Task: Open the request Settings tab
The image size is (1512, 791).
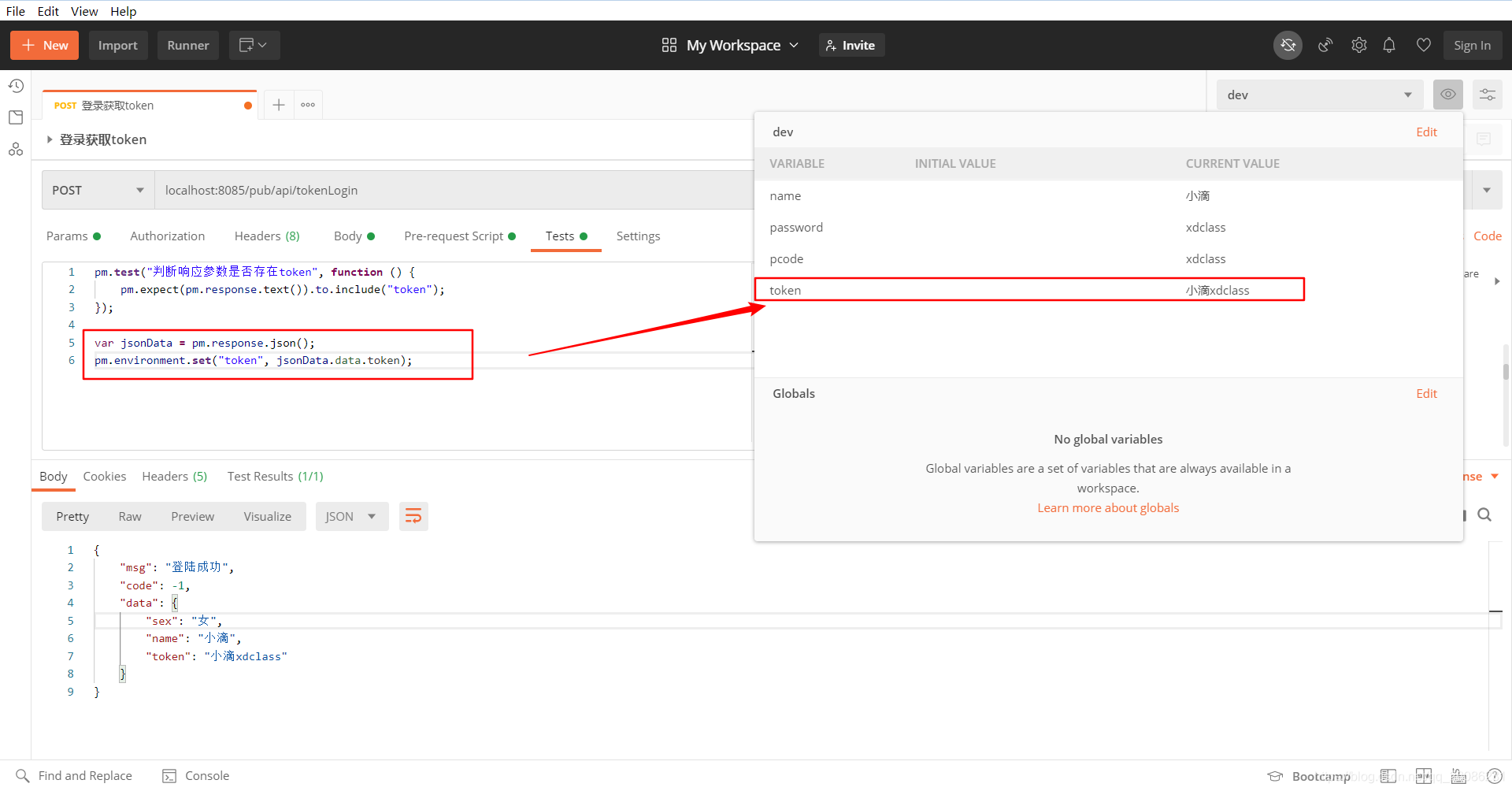Action: (638, 236)
